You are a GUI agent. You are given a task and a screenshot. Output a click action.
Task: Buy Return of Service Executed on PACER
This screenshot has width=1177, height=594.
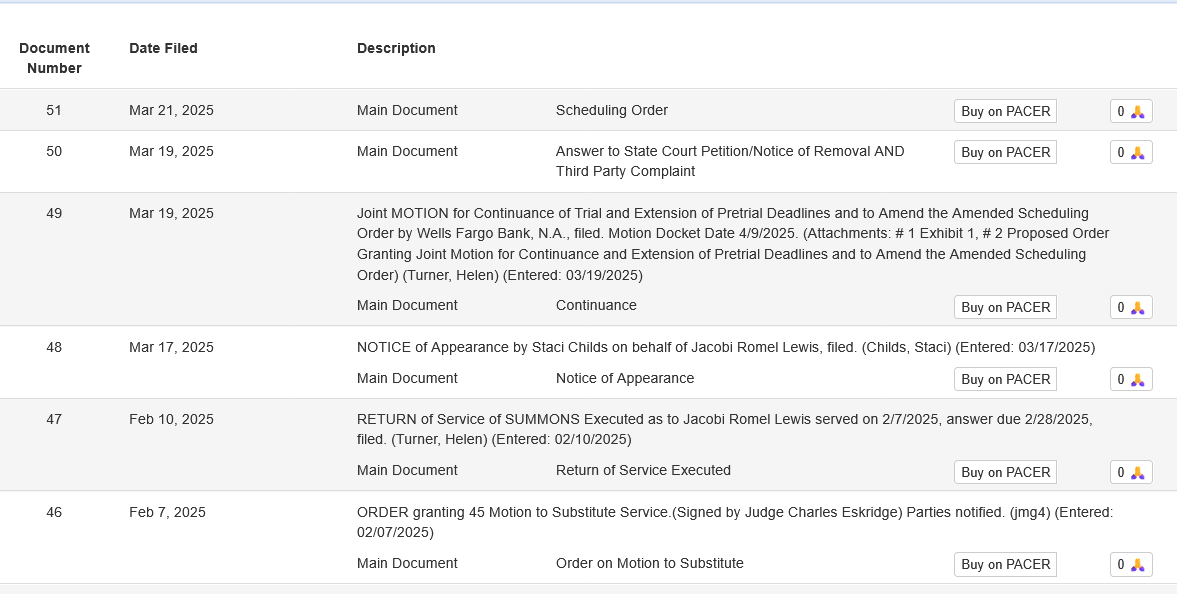(1005, 472)
